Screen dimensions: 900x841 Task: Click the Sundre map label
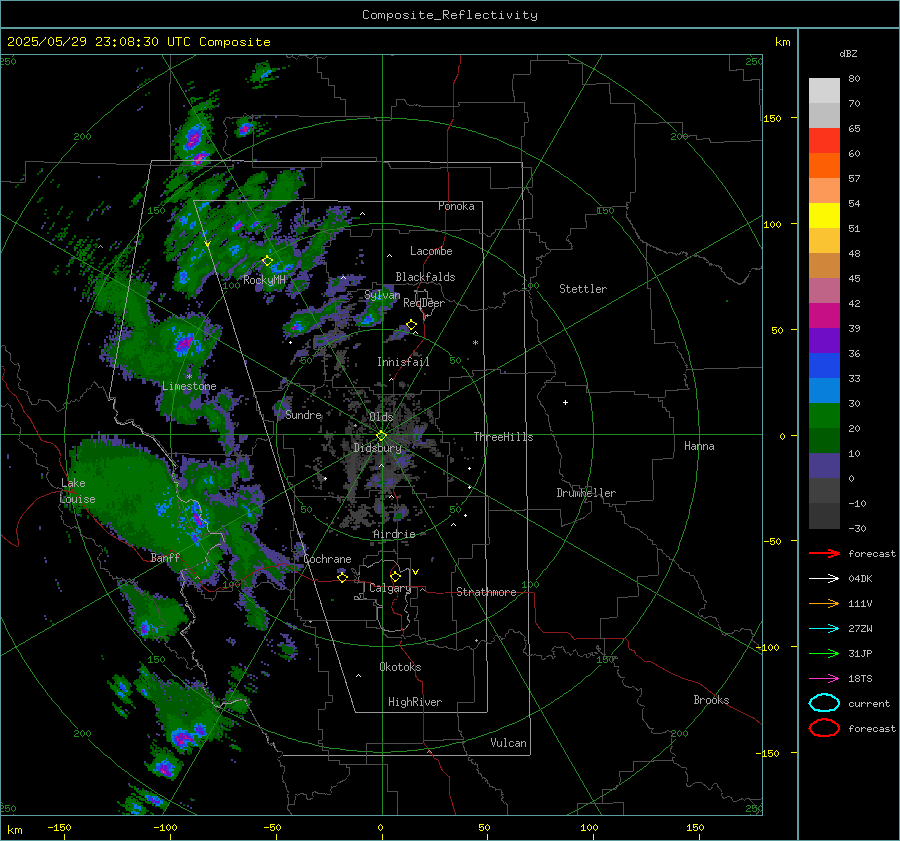coord(303,415)
